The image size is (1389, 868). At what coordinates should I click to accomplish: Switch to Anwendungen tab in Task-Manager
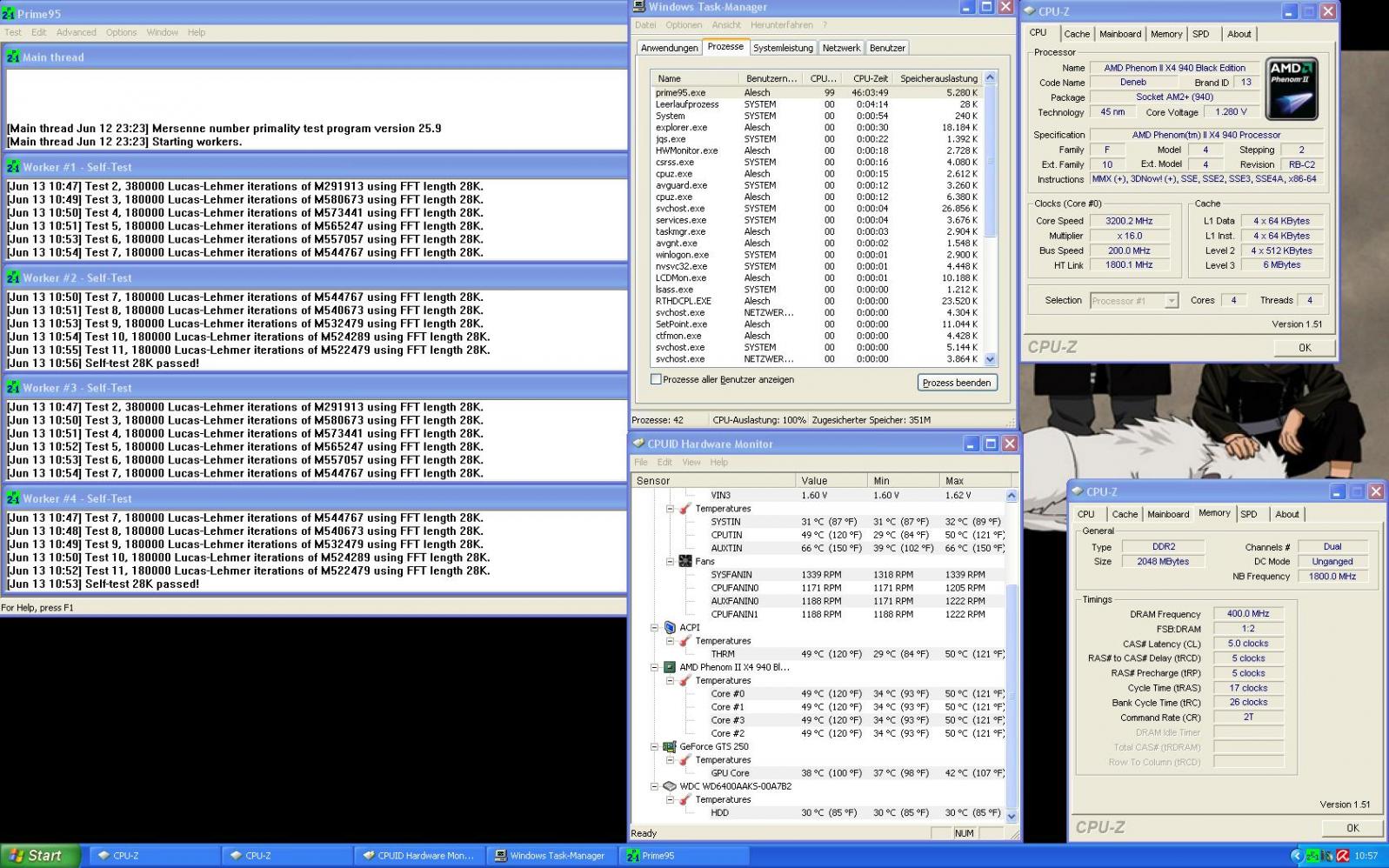coord(669,48)
